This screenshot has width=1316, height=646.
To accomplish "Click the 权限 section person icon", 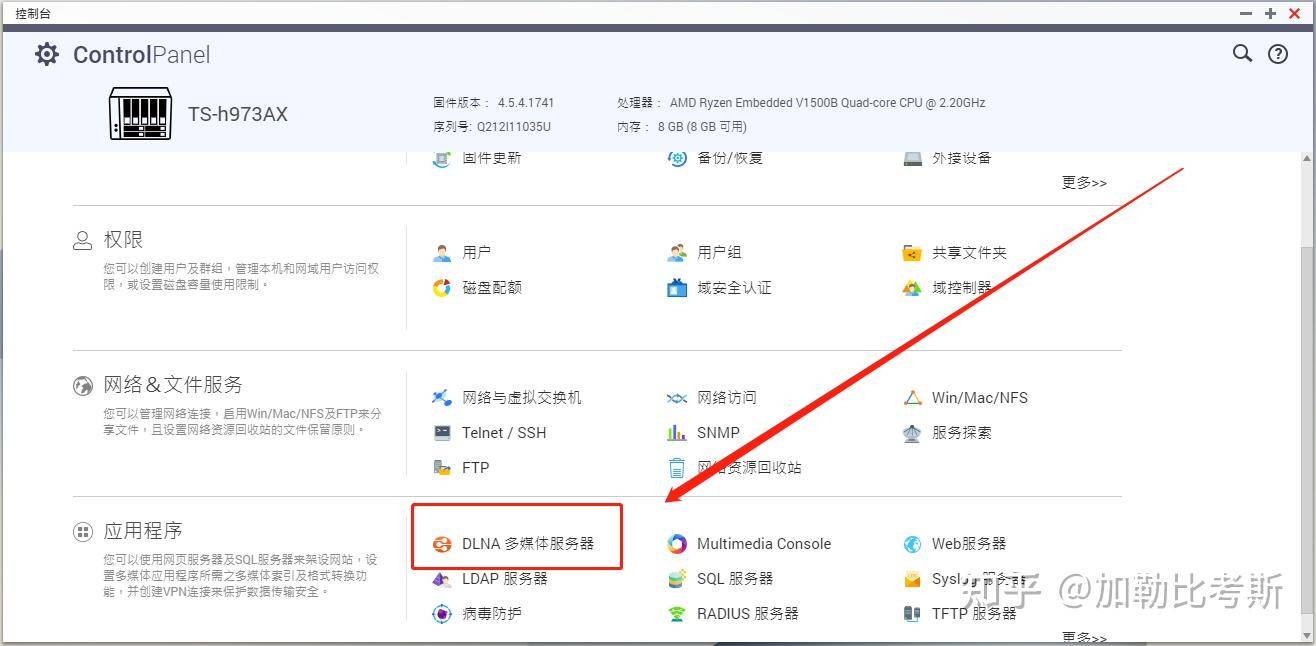I will tap(83, 240).
